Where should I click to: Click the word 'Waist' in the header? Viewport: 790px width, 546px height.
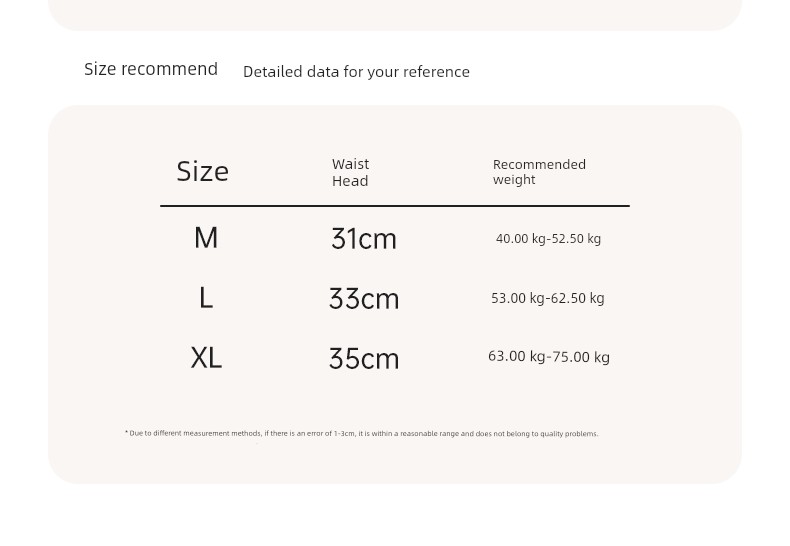pyautogui.click(x=351, y=164)
